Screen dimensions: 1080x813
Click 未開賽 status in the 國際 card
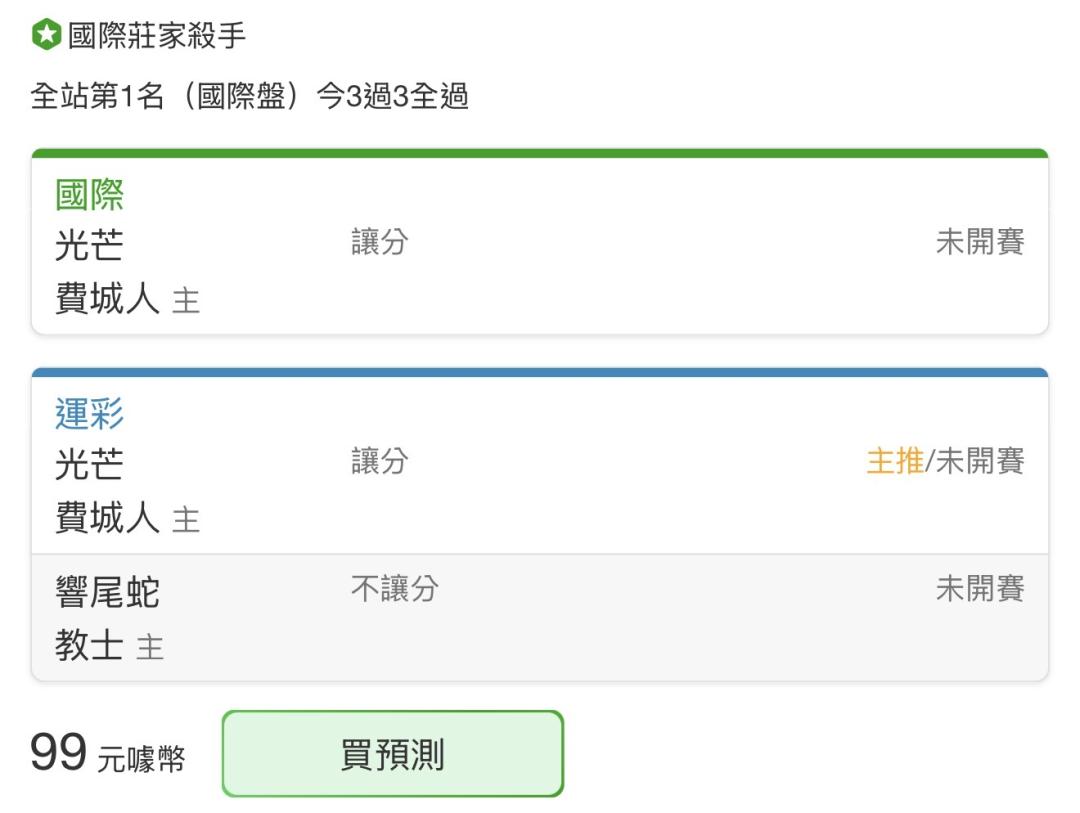979,242
